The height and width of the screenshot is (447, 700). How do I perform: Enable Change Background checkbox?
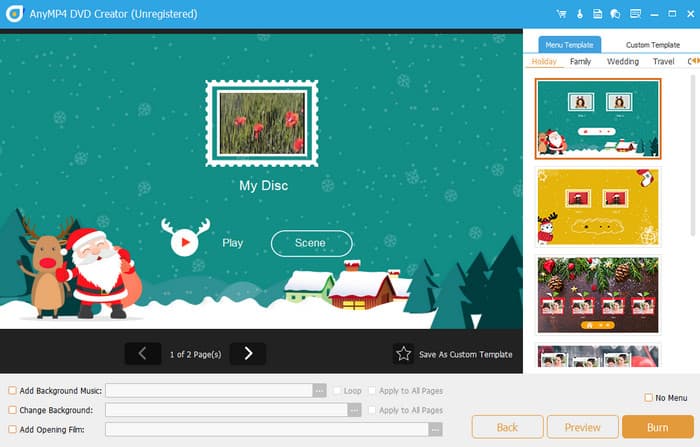[x=12, y=410]
